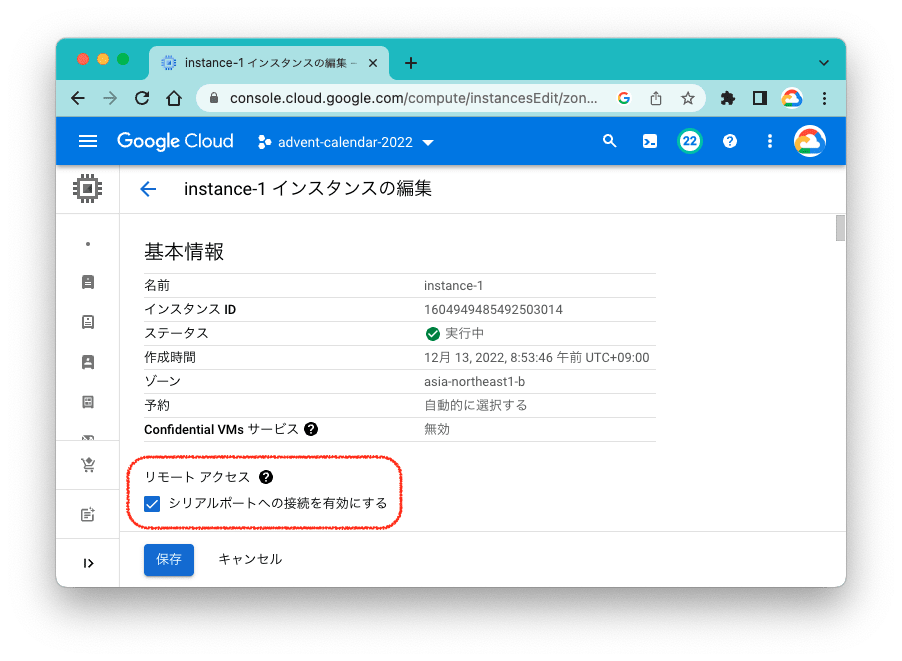
Task: Click the Marketplace cart icon in sidebar
Action: [88, 465]
